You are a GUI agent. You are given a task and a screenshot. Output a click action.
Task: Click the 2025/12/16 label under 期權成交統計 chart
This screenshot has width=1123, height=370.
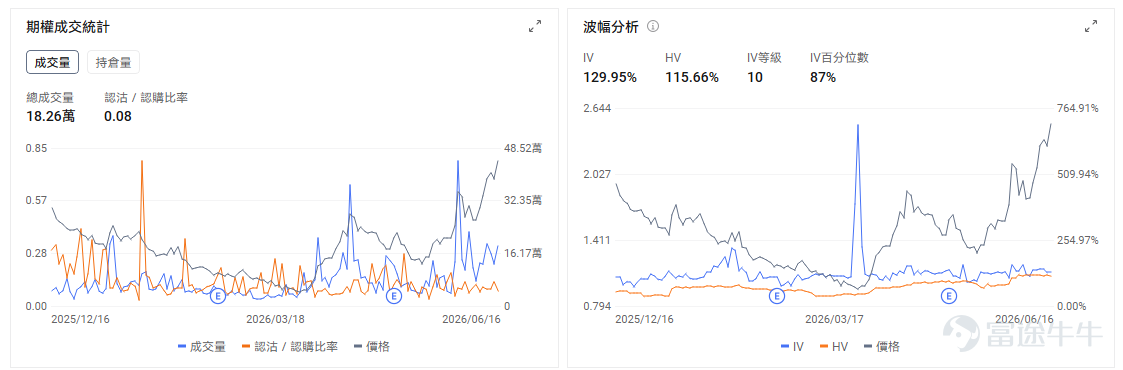(x=80, y=319)
